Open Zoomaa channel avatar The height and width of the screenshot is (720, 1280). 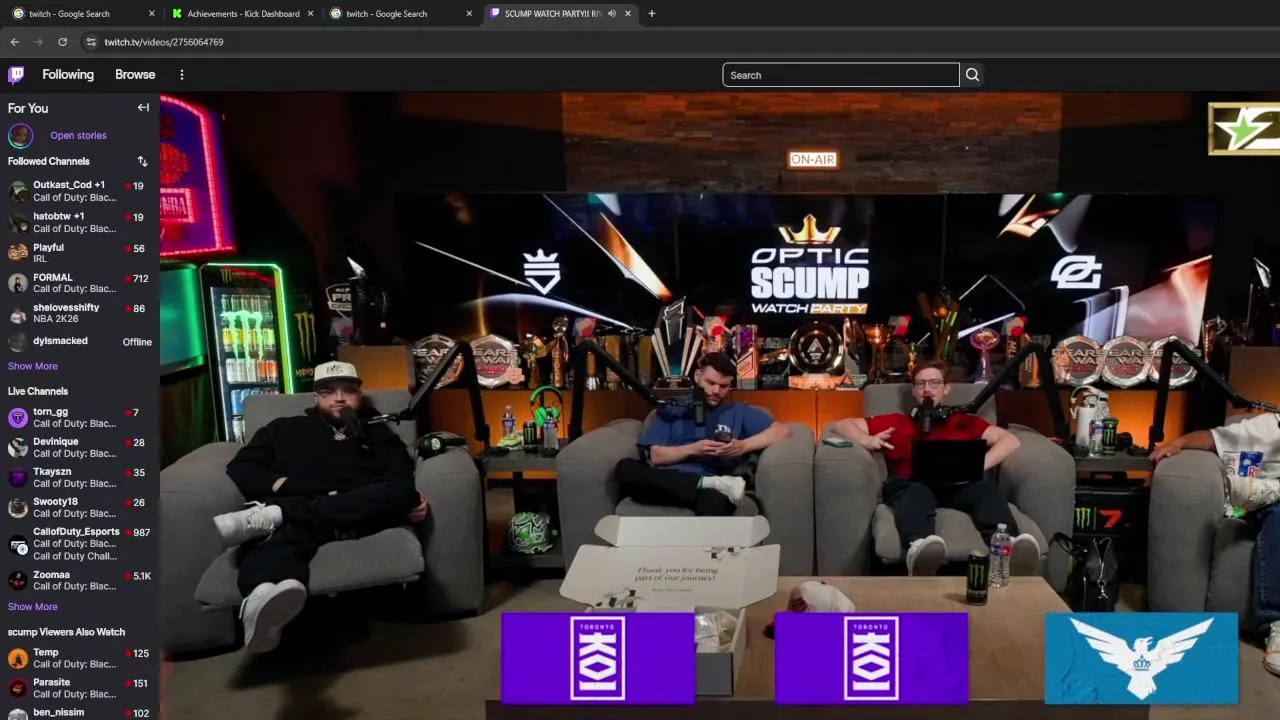18,580
